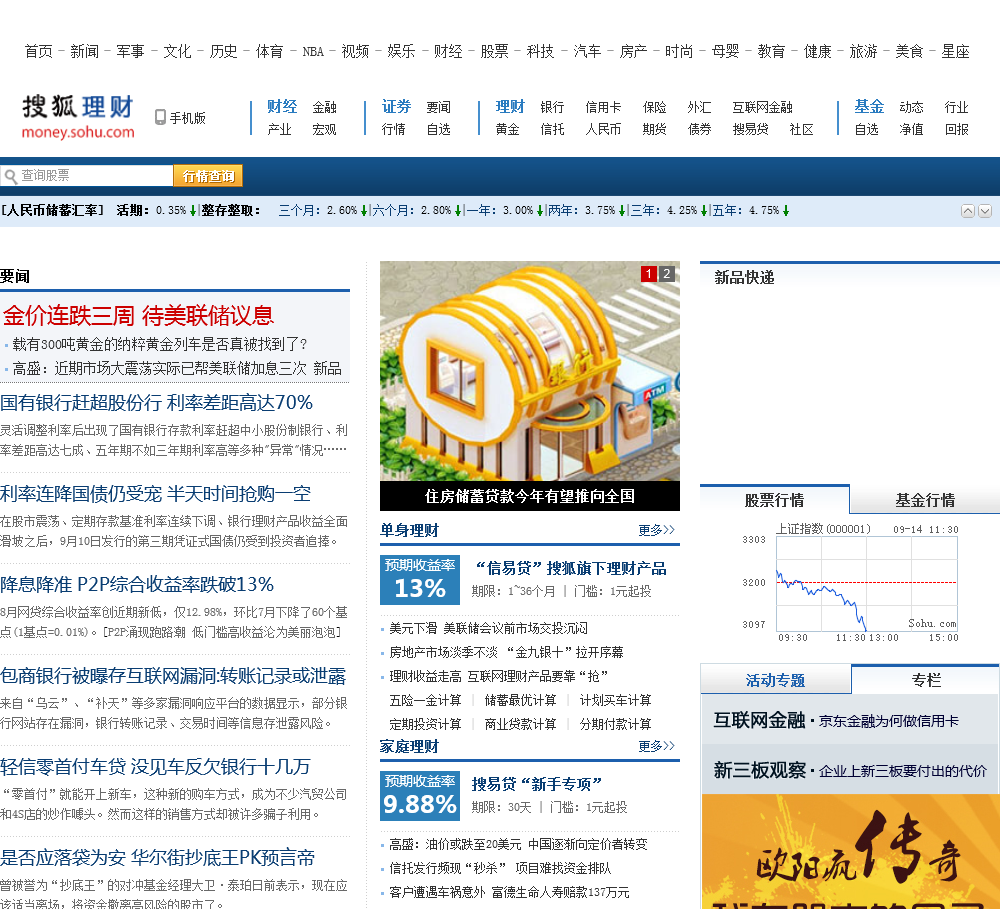Switch to the 活动专题 tab
This screenshot has height=909, width=1000.
point(776,680)
